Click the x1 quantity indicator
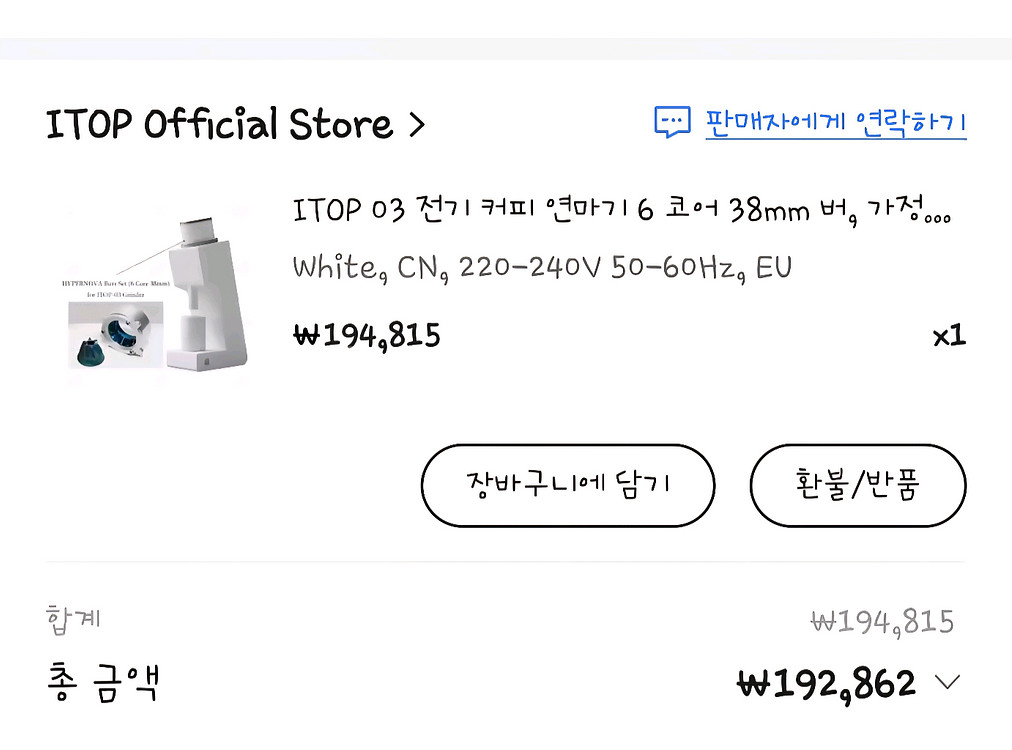 coord(948,335)
